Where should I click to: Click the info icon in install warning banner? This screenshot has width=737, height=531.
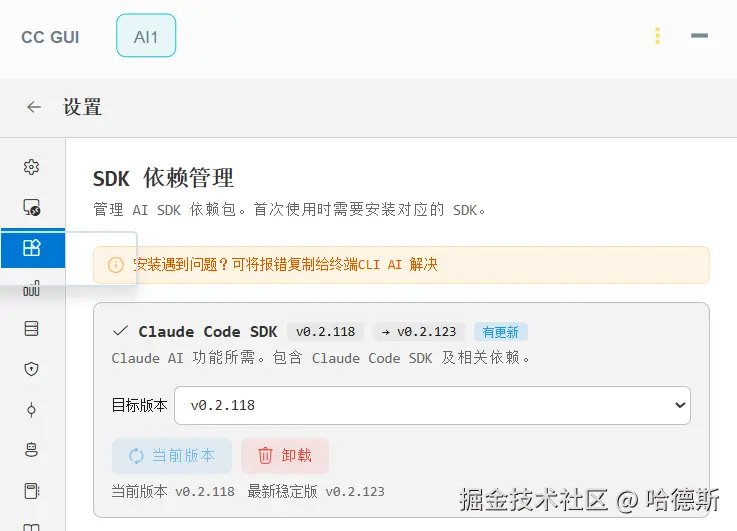(116, 265)
